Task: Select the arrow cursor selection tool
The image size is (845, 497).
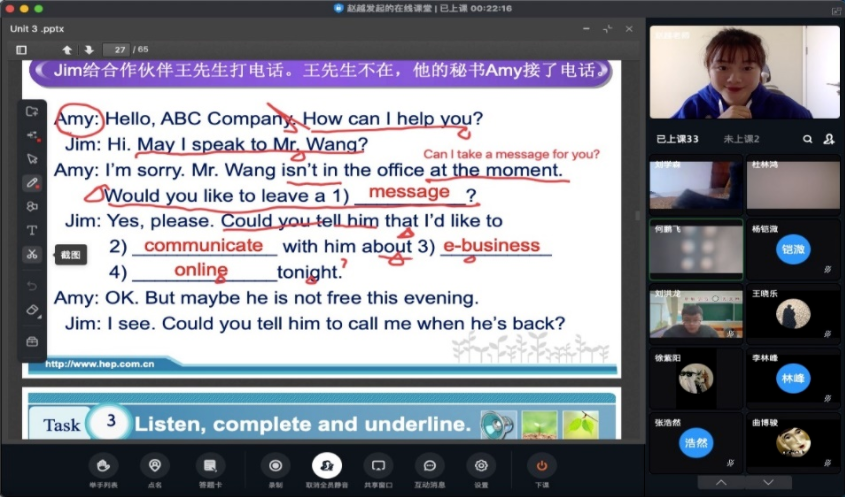Action: coord(32,159)
